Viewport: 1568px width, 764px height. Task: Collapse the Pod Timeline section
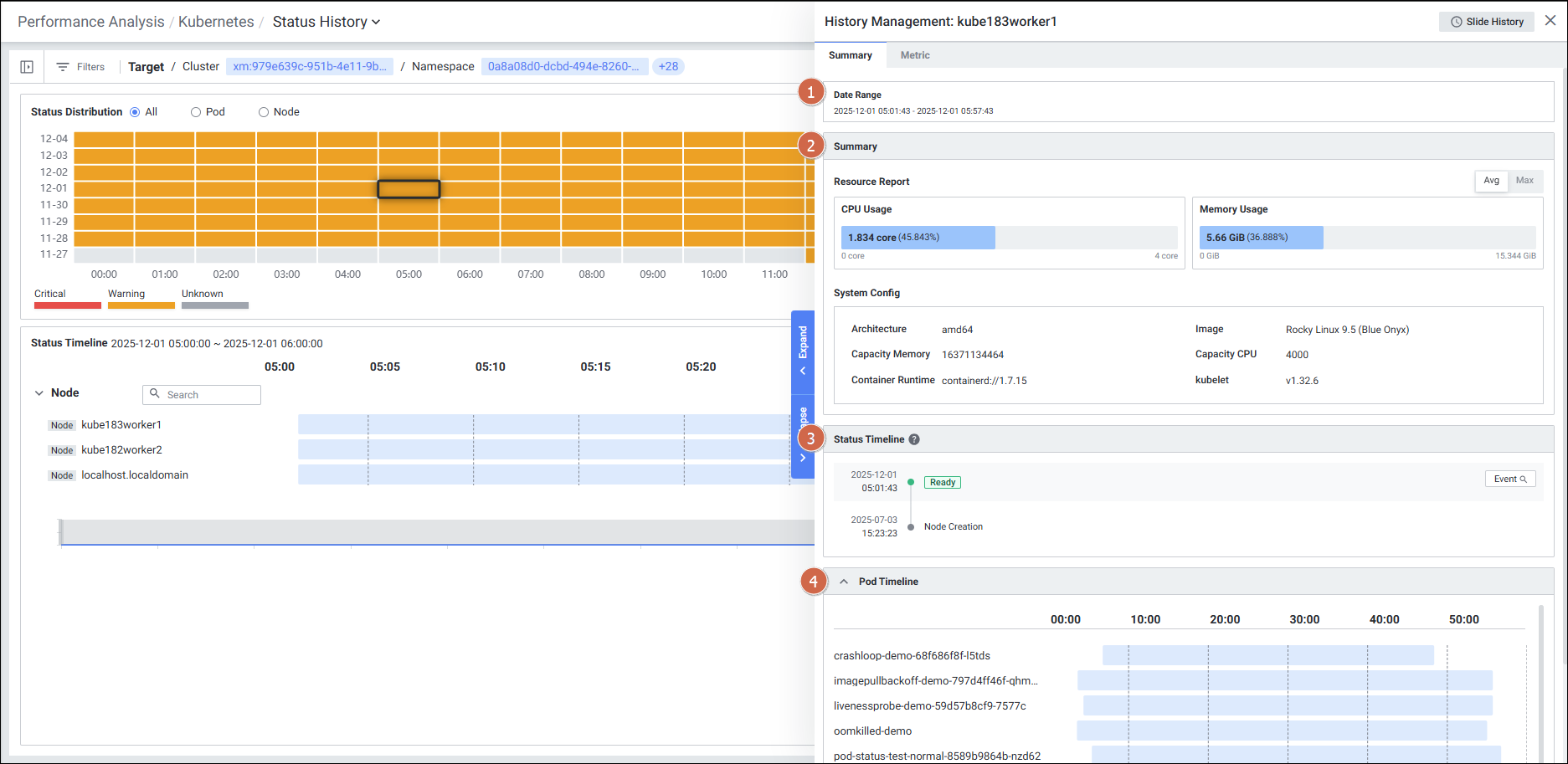tap(844, 582)
